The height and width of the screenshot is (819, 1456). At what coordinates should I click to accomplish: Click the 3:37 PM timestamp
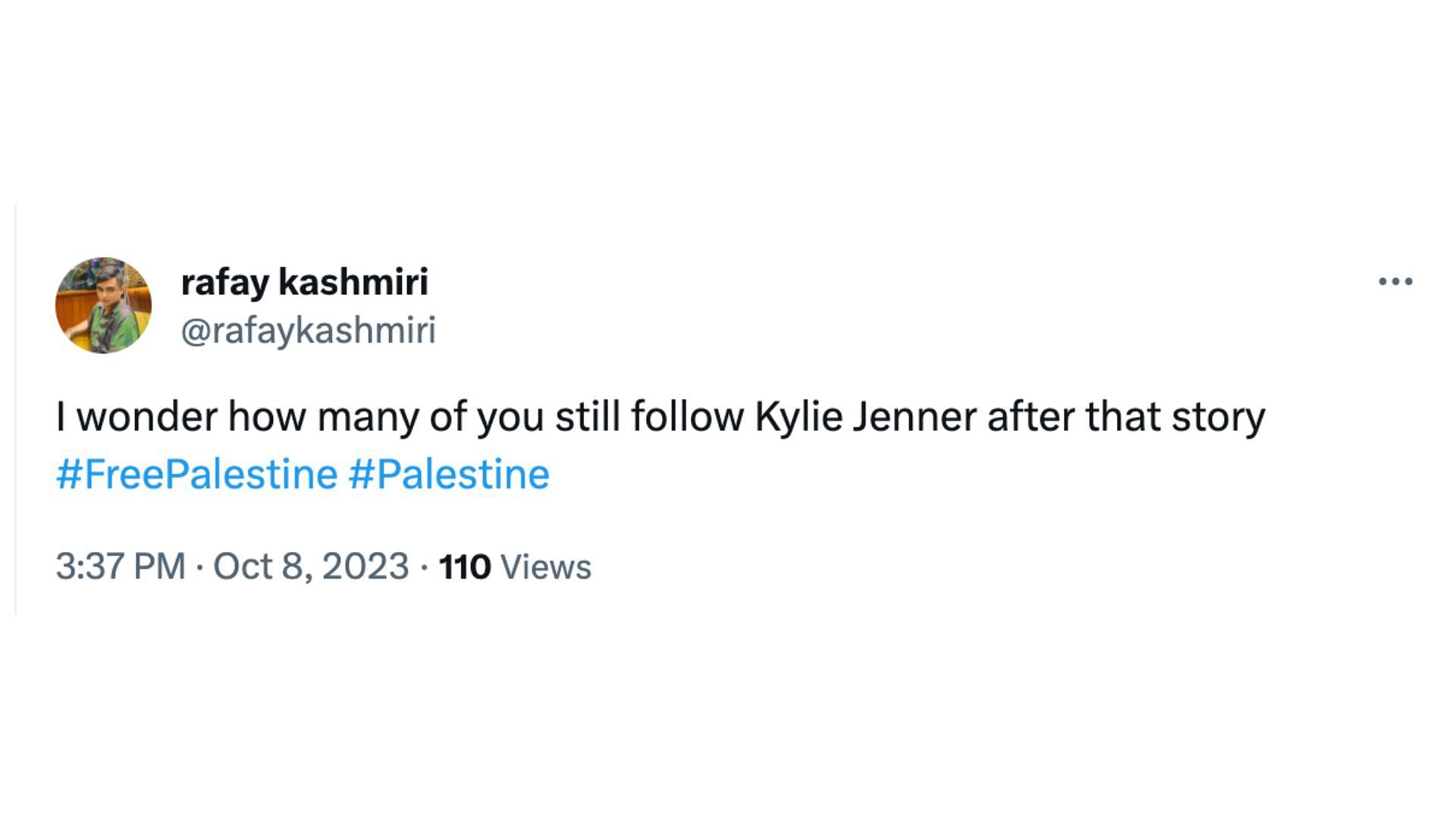coord(121,566)
